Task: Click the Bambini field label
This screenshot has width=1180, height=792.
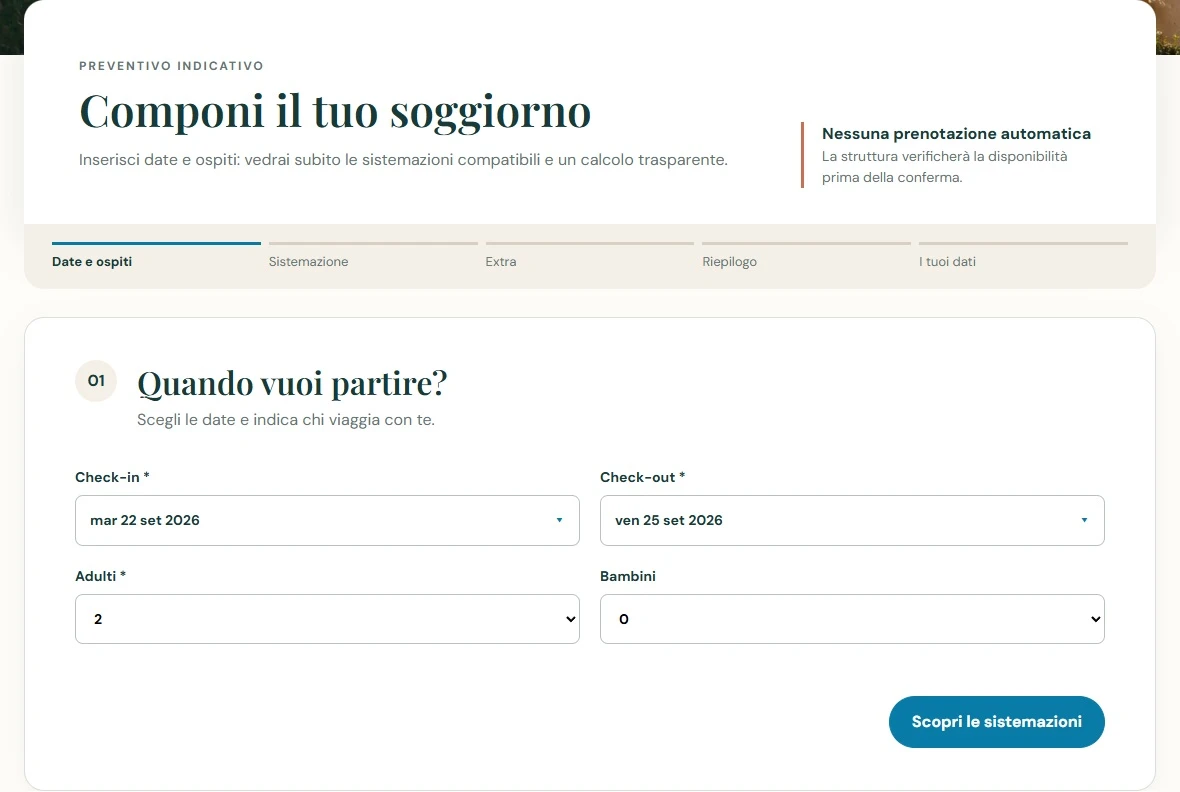Action: tap(628, 576)
